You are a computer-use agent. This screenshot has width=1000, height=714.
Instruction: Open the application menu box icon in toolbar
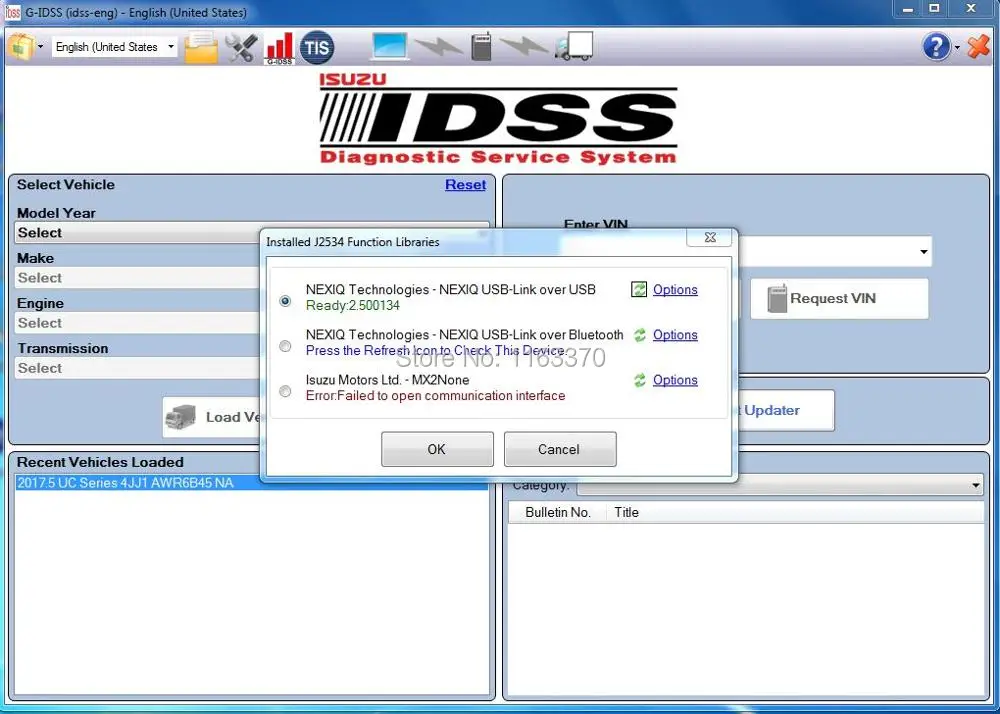tap(20, 47)
